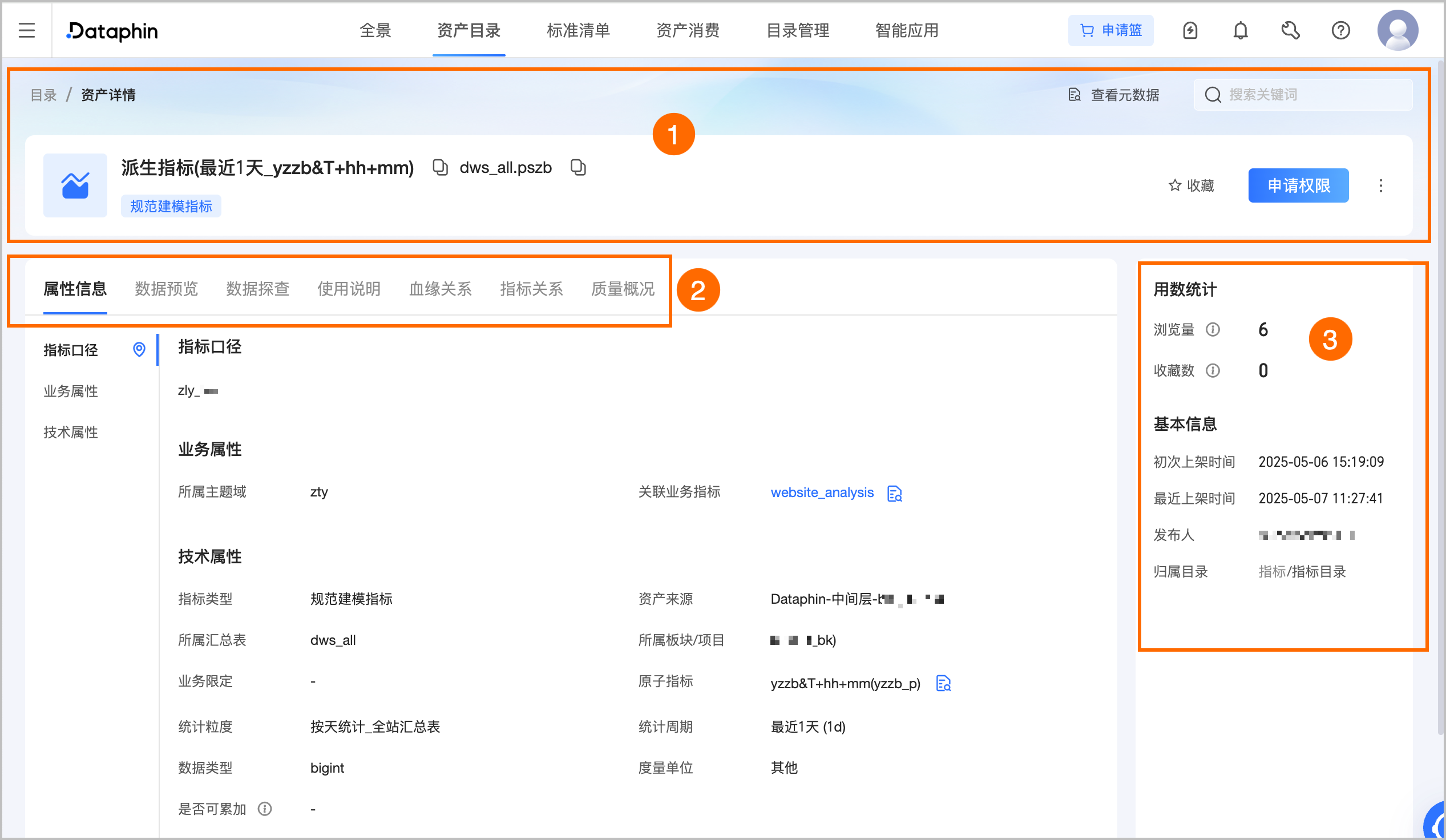The height and width of the screenshot is (840, 1446).
Task: Click the info icon next to 浏览量
Action: pos(1213,330)
